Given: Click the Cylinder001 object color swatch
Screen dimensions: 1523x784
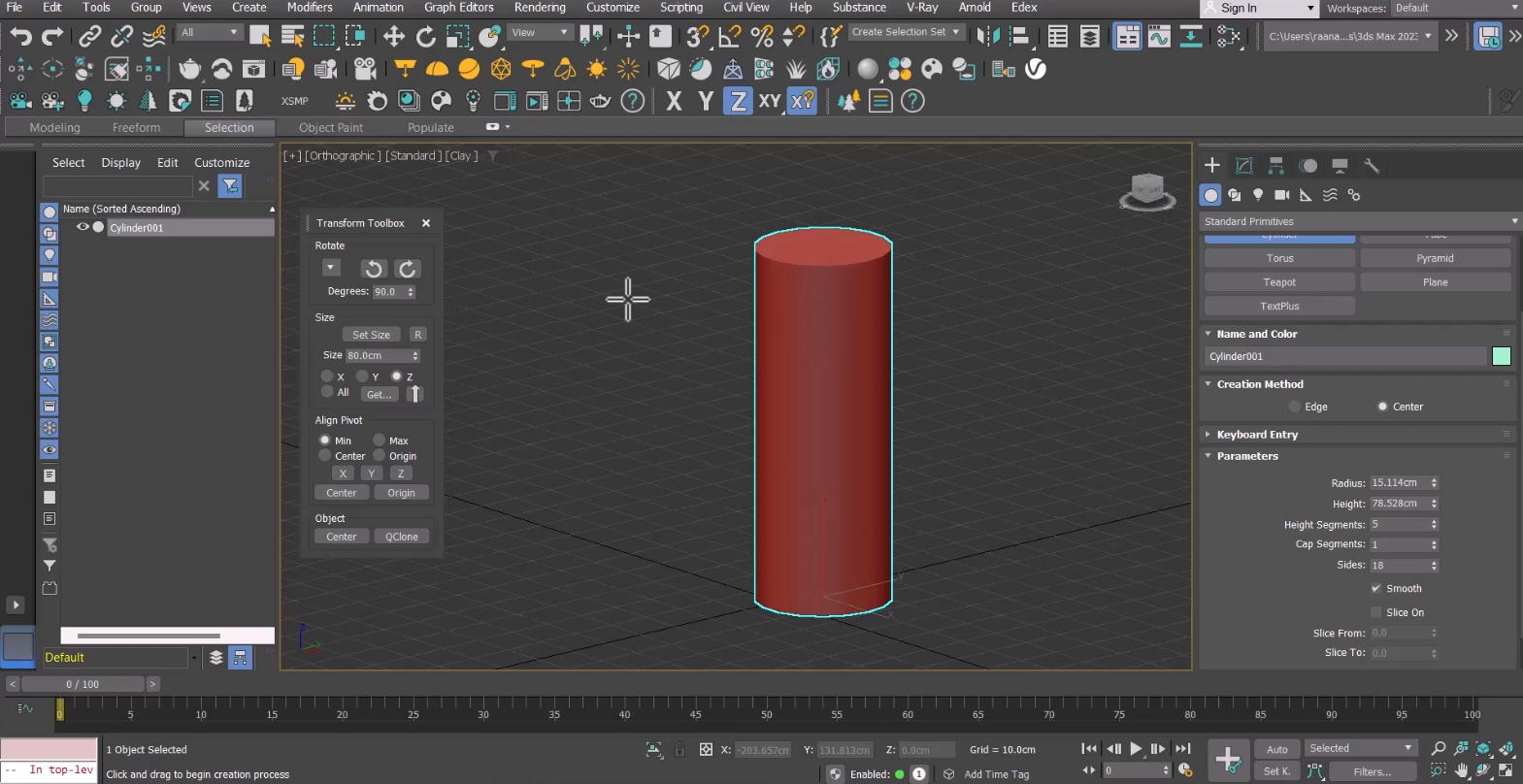Looking at the screenshot, I should (1501, 356).
